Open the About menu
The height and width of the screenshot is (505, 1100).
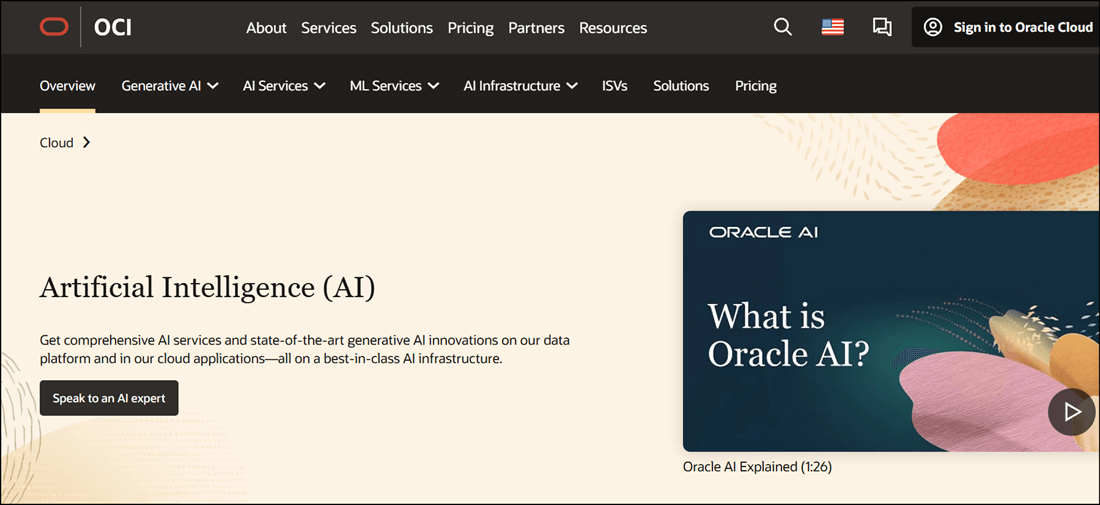pos(266,28)
